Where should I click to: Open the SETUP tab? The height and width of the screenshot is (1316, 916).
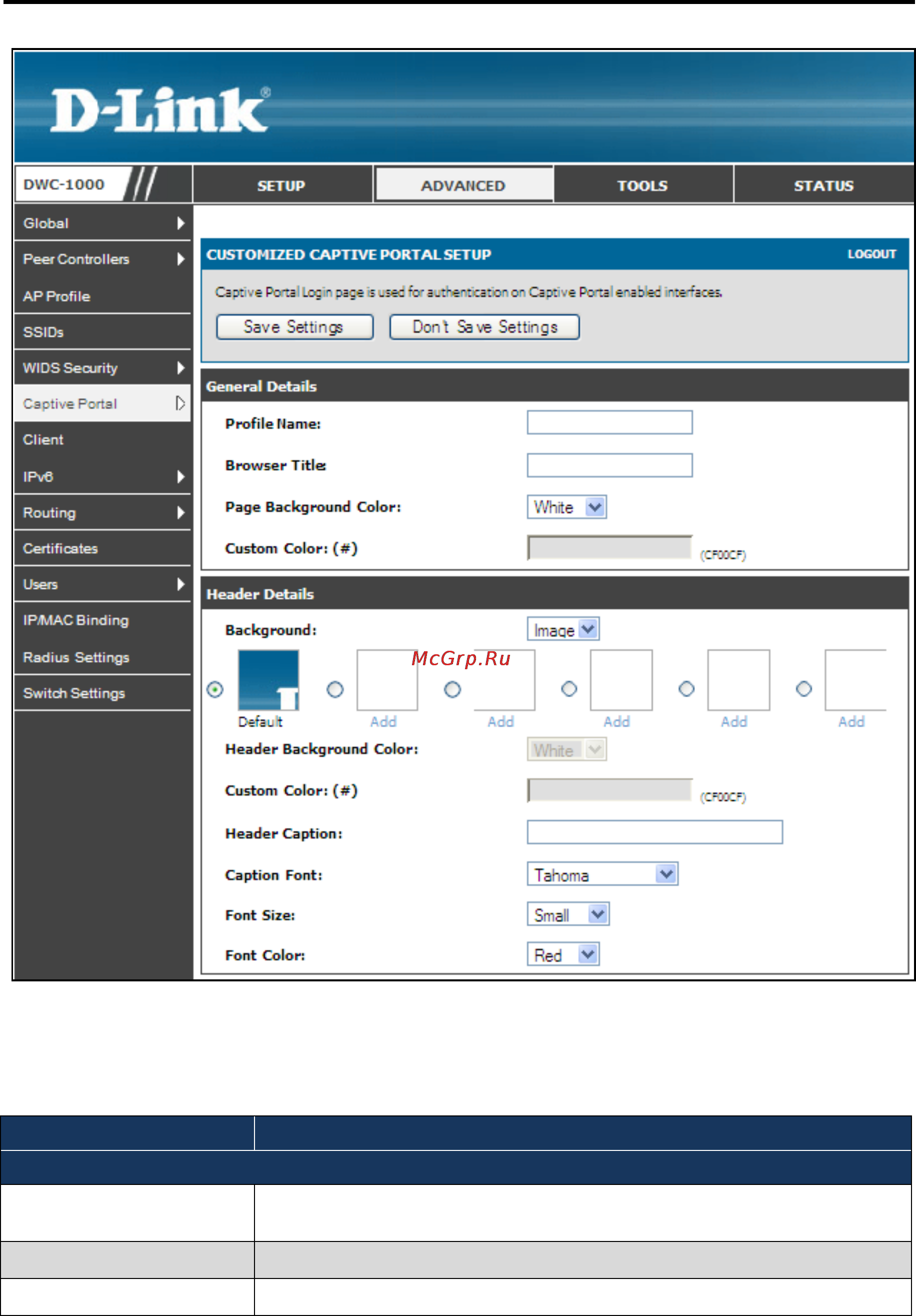[282, 185]
